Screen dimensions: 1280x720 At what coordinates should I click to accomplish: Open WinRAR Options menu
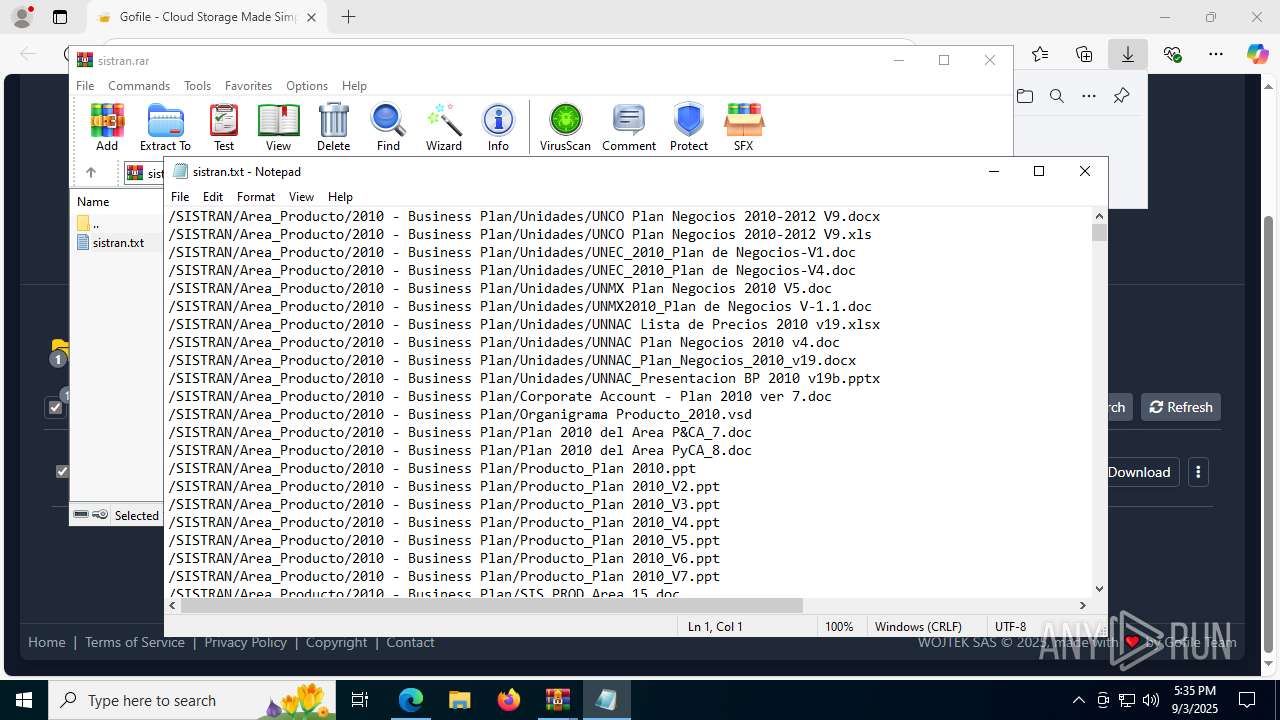coord(307,86)
